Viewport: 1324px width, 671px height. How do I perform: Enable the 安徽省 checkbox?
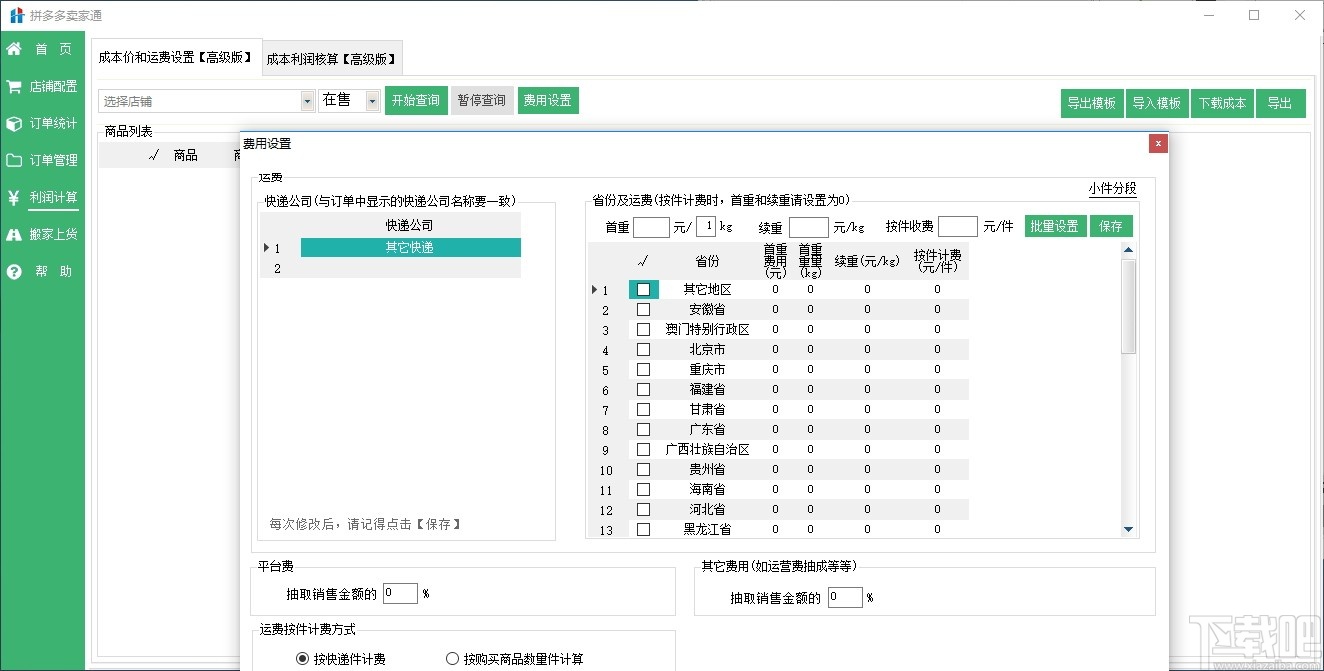coord(643,309)
